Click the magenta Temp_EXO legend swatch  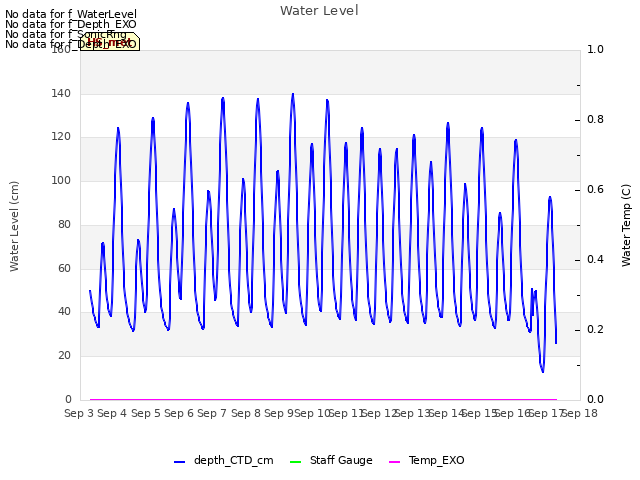coord(394,462)
